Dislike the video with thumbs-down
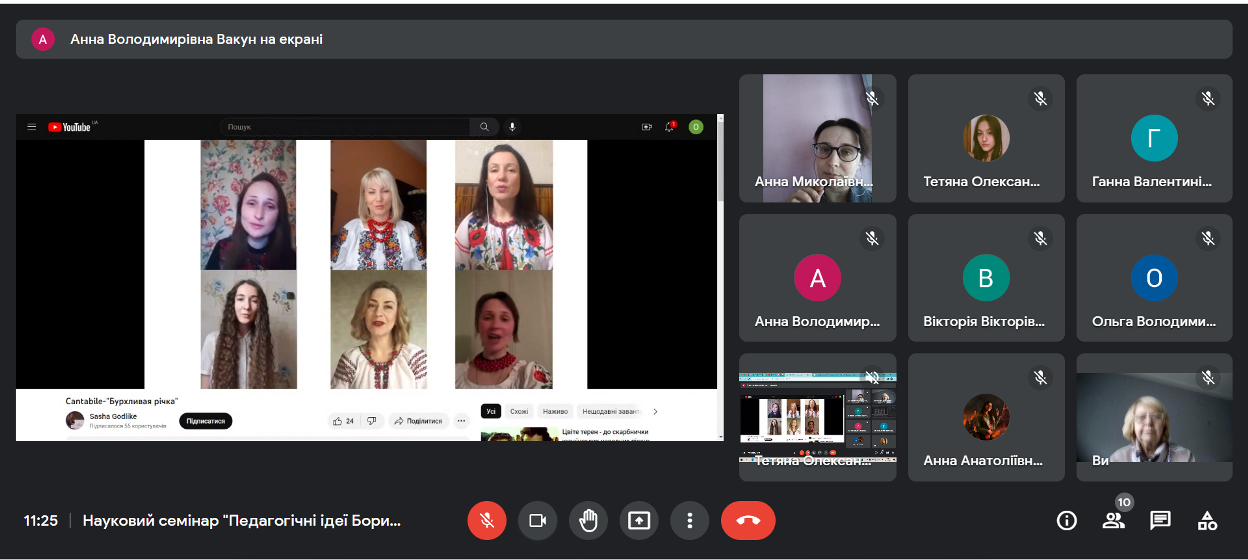Screen dimensions: 1248x560 [371, 421]
